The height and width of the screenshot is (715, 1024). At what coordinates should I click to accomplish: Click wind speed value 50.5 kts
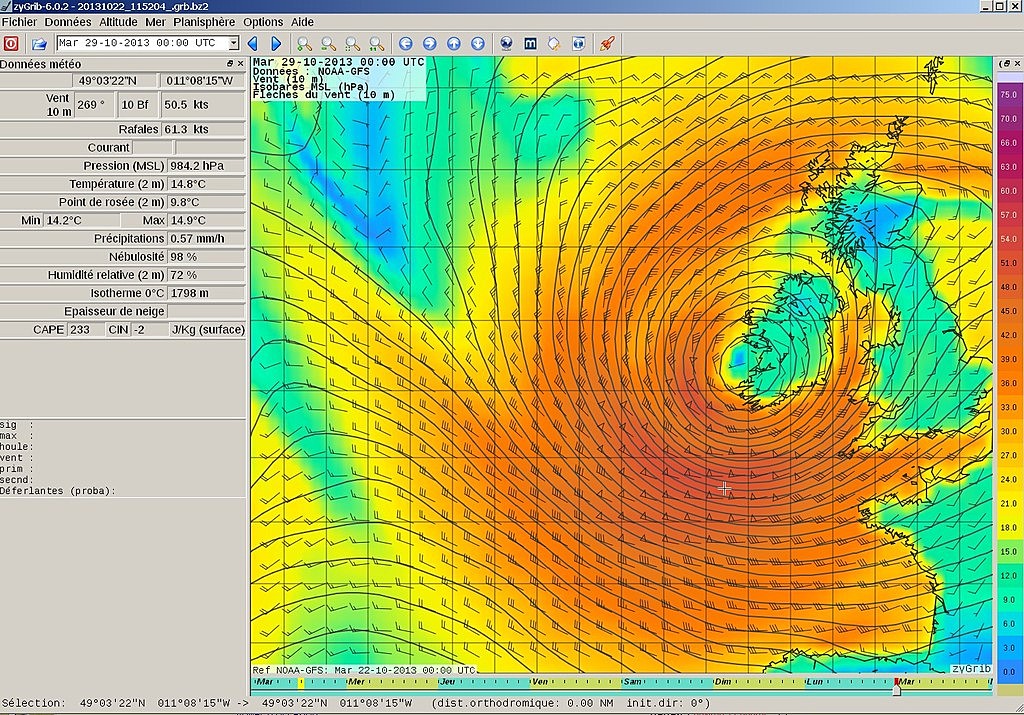(202, 104)
